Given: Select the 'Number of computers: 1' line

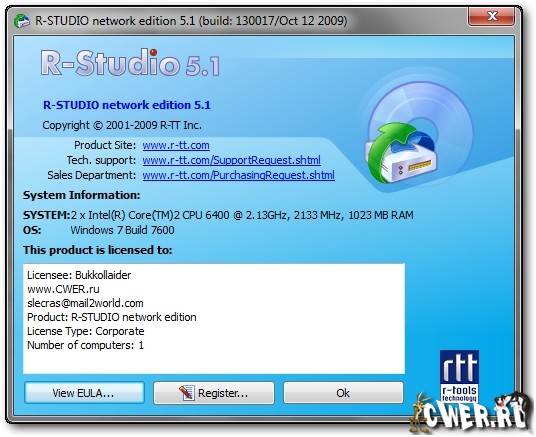Looking at the screenshot, I should tap(85, 345).
